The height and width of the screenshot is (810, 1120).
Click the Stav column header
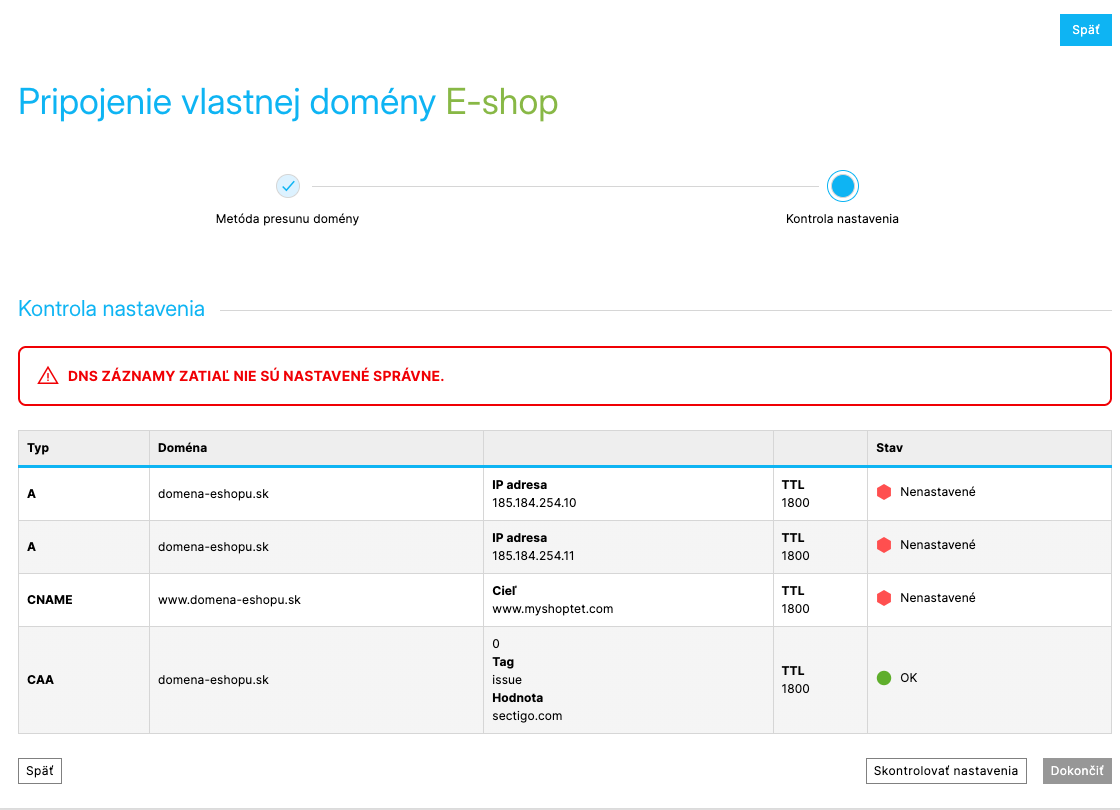[889, 448]
